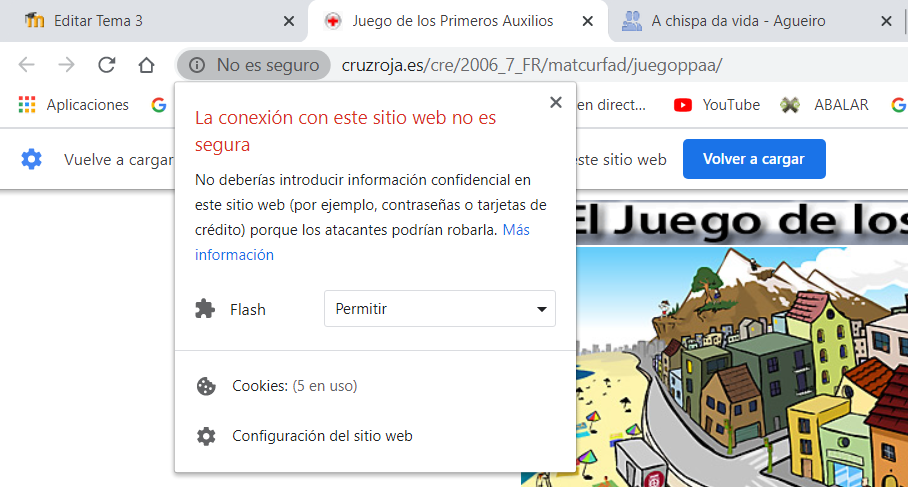Click the red cross favicon on the active tab
This screenshot has width=908, height=487.
pos(332,21)
